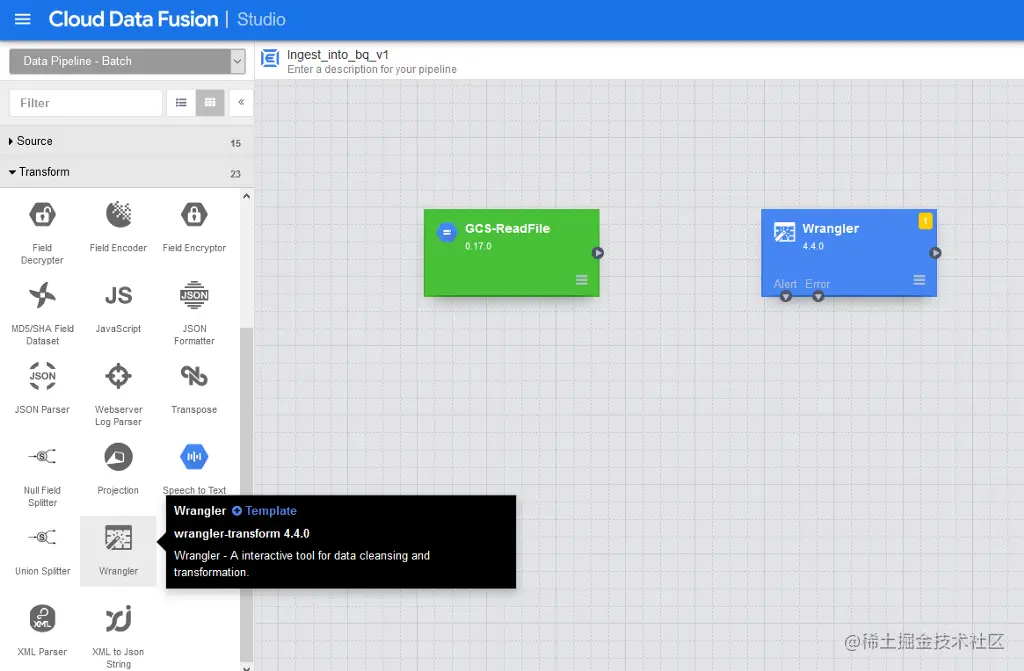Screen dimensions: 1024x671
Task: Add the JSON Formatter plugin
Action: (194, 314)
